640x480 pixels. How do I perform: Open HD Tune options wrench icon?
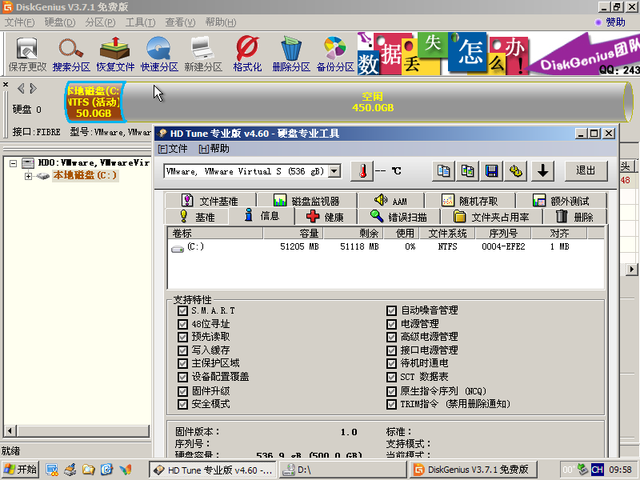[x=516, y=171]
